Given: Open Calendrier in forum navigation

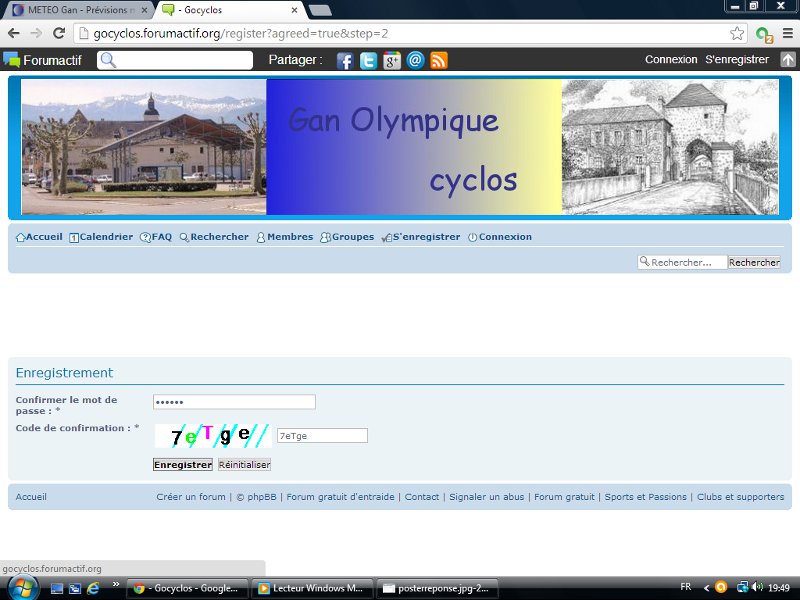Looking at the screenshot, I should click(x=101, y=237).
